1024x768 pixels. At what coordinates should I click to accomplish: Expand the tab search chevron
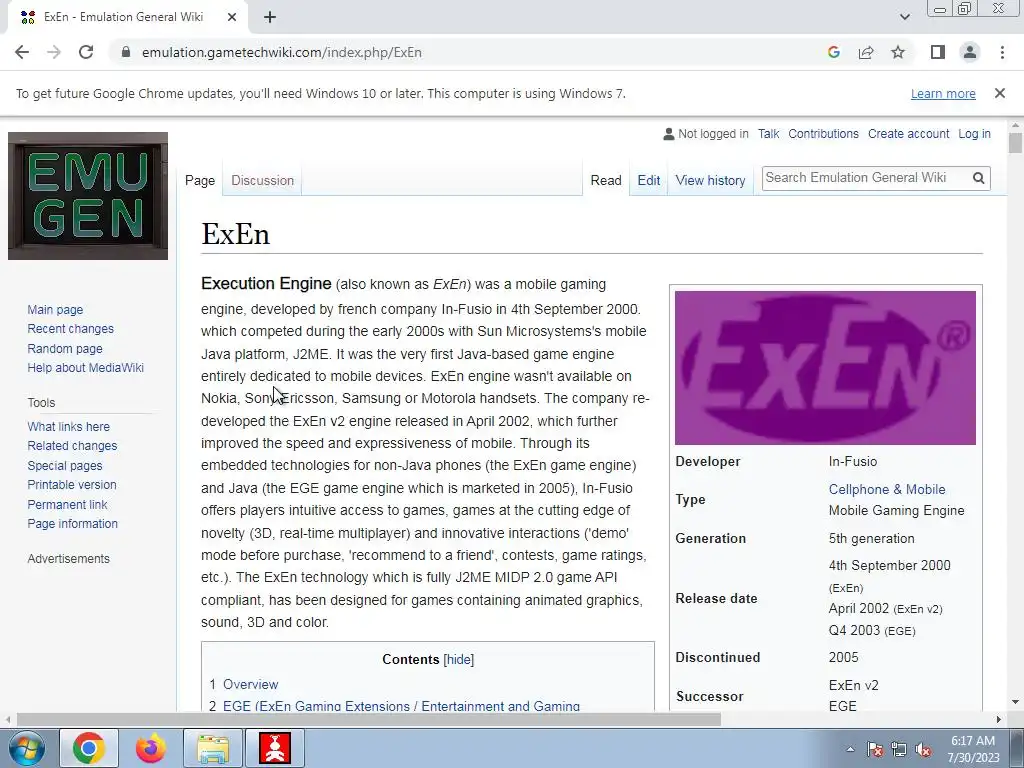904,17
